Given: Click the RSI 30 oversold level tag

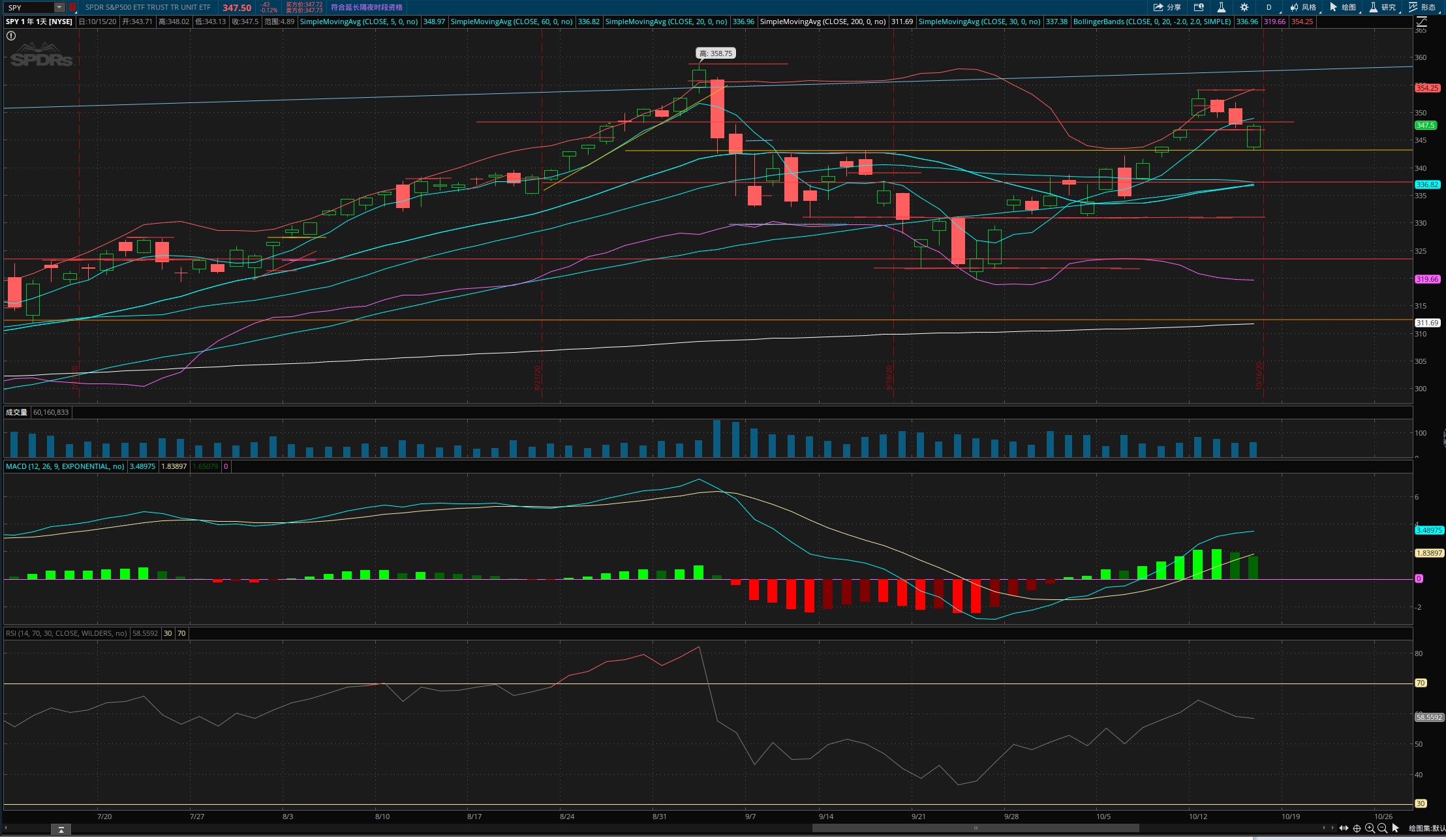Looking at the screenshot, I should click(1421, 803).
